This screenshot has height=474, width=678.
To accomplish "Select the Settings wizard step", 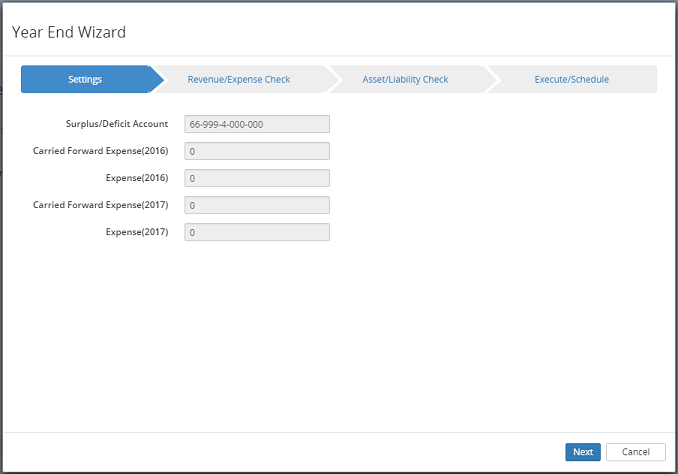I will pos(85,80).
